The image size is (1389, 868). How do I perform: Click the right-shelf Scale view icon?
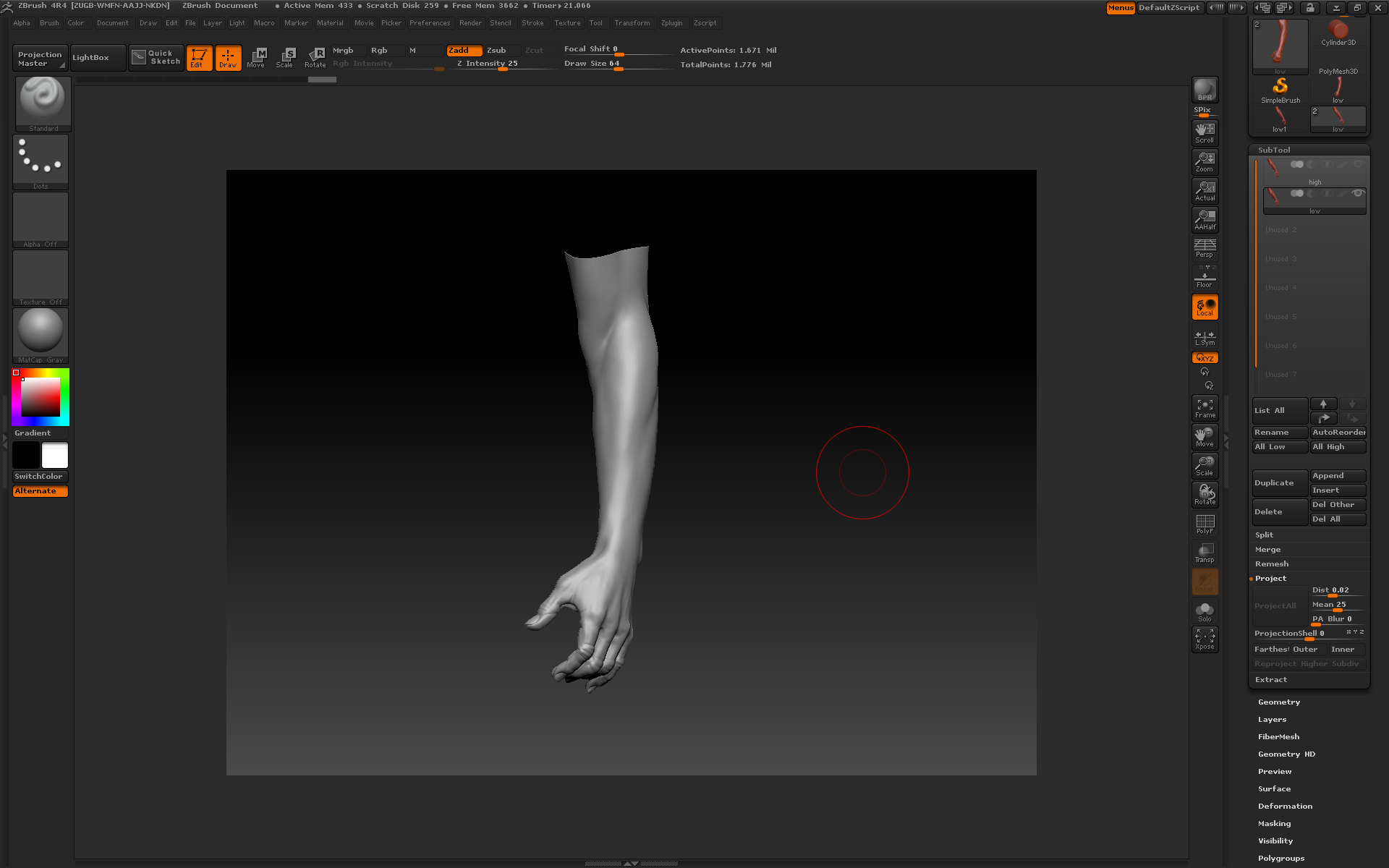coord(1205,466)
